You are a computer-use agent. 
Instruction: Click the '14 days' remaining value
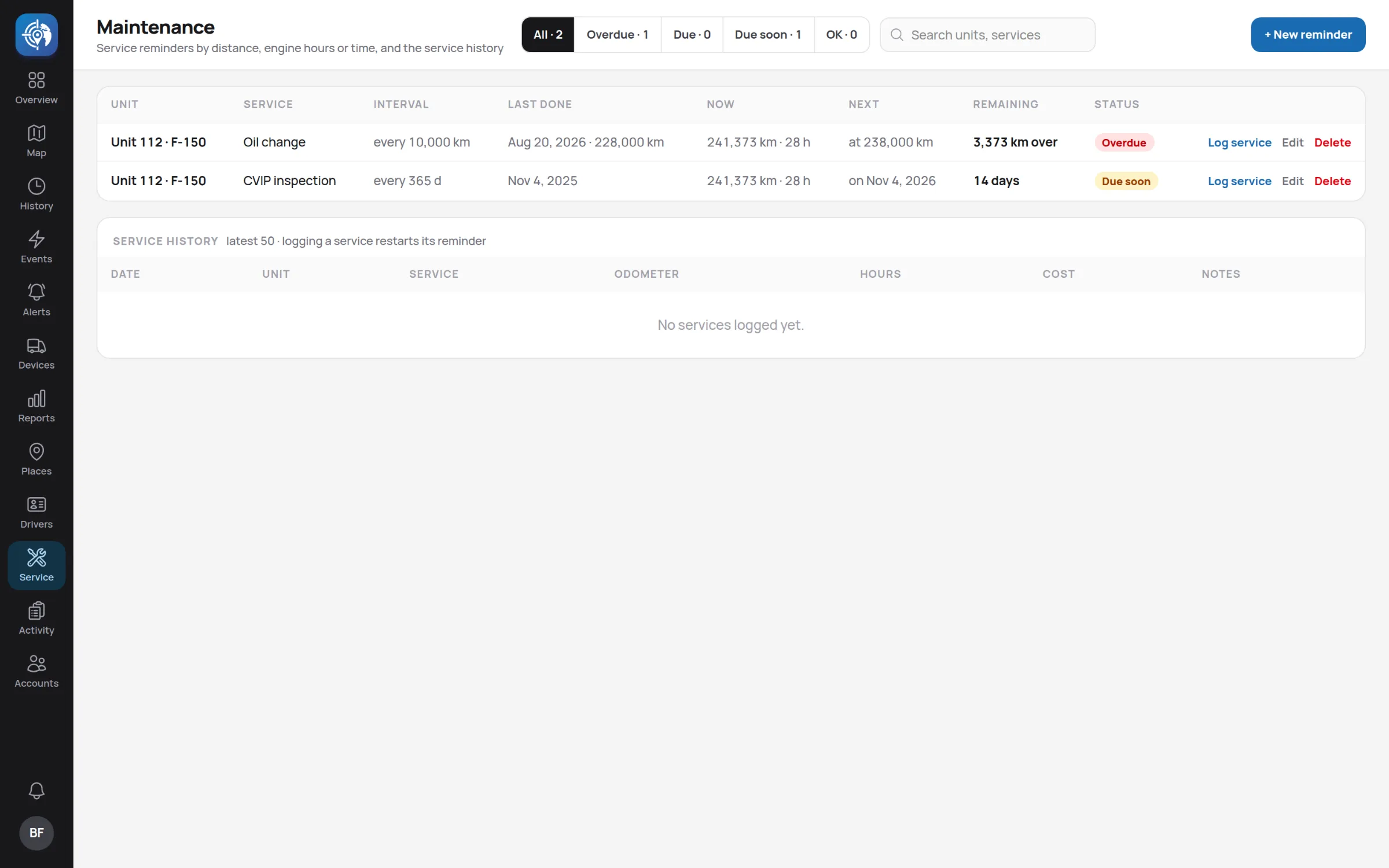point(996,181)
